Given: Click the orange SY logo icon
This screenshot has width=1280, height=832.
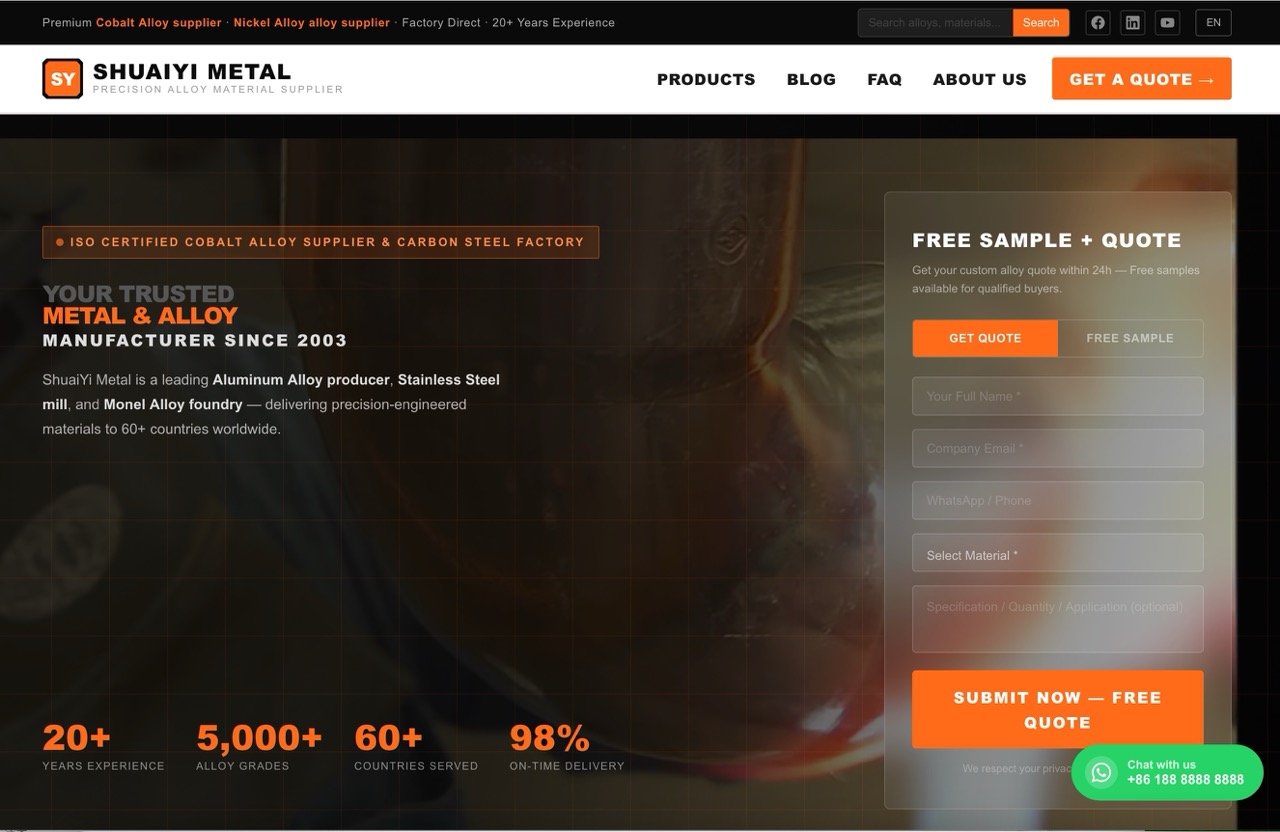Looking at the screenshot, I should pos(62,79).
